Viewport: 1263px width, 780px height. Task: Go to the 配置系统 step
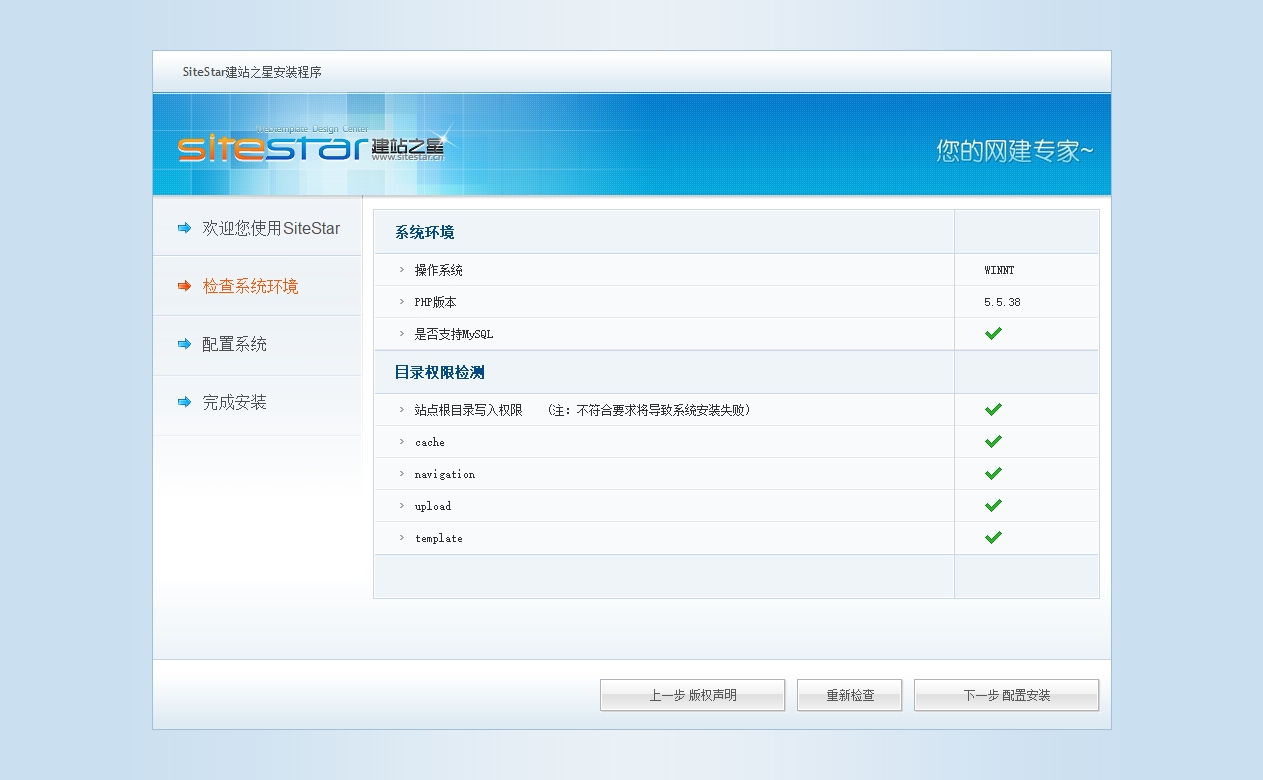point(234,344)
